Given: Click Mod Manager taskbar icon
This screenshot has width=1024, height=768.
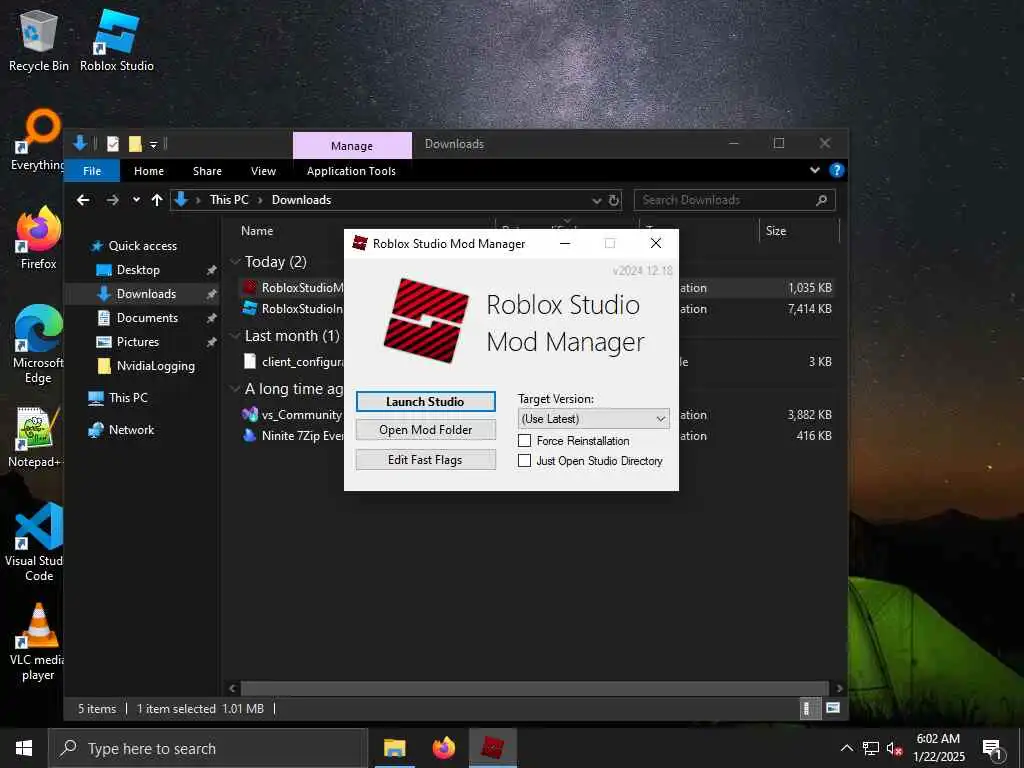Looking at the screenshot, I should (493, 748).
